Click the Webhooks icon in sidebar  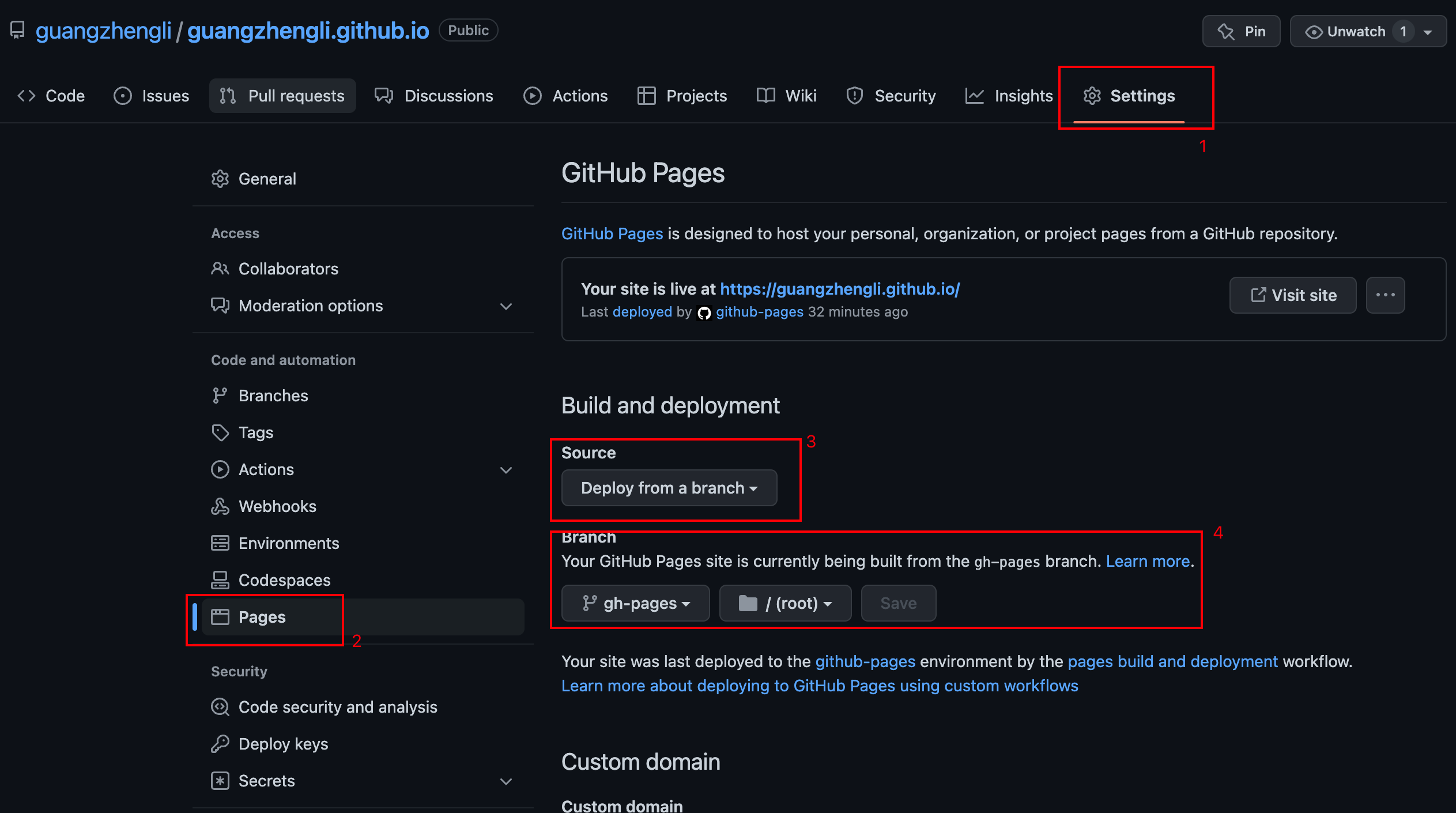[220, 506]
